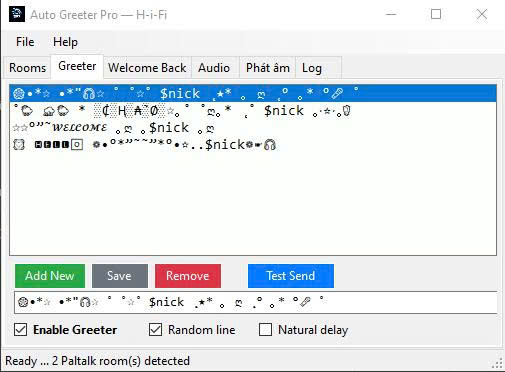Toggle the Enable Greeter checkbox
This screenshot has width=505, height=372.
[21, 330]
